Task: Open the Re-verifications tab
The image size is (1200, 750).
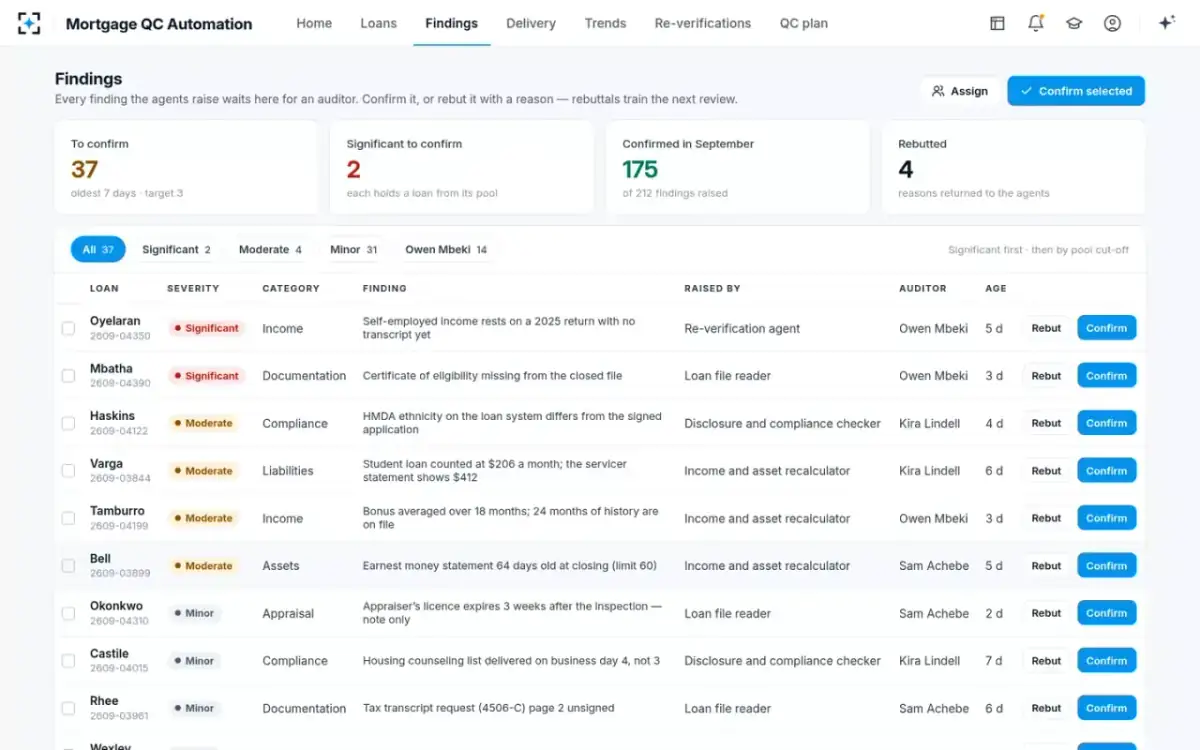Action: click(703, 23)
